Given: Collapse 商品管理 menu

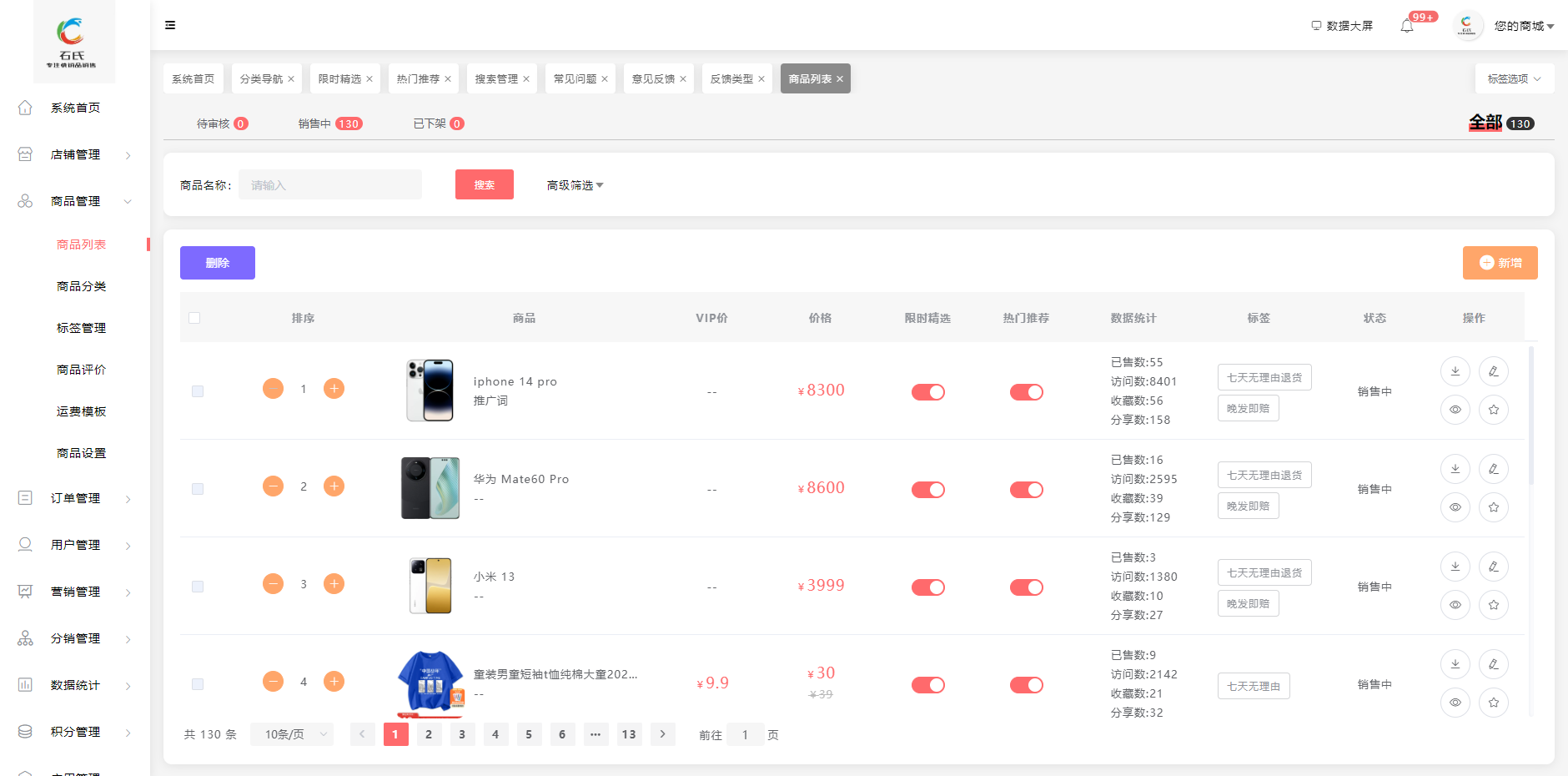Looking at the screenshot, I should (75, 201).
